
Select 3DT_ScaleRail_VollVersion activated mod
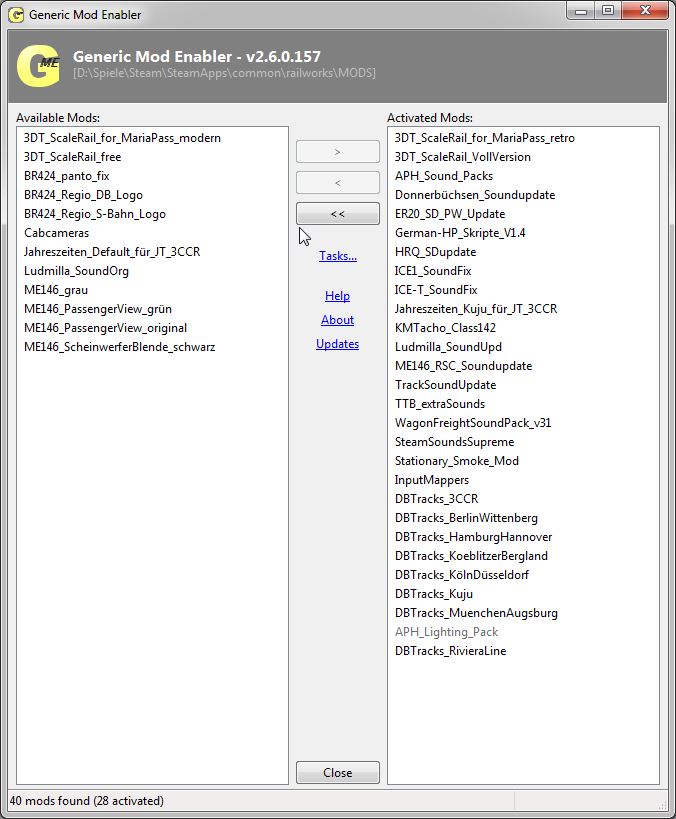coord(463,157)
